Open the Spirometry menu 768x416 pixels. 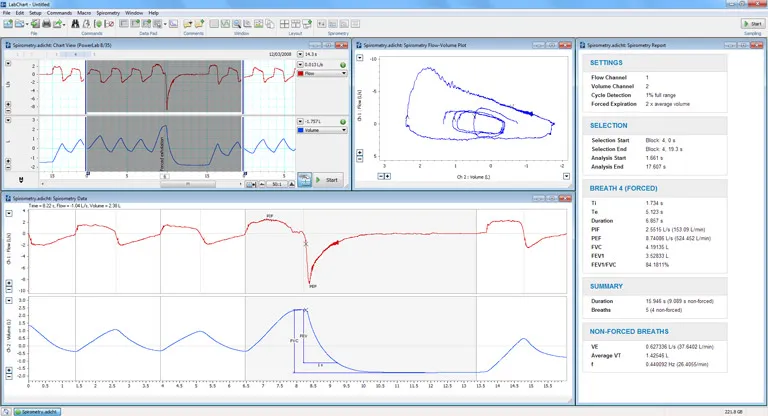pos(107,12)
